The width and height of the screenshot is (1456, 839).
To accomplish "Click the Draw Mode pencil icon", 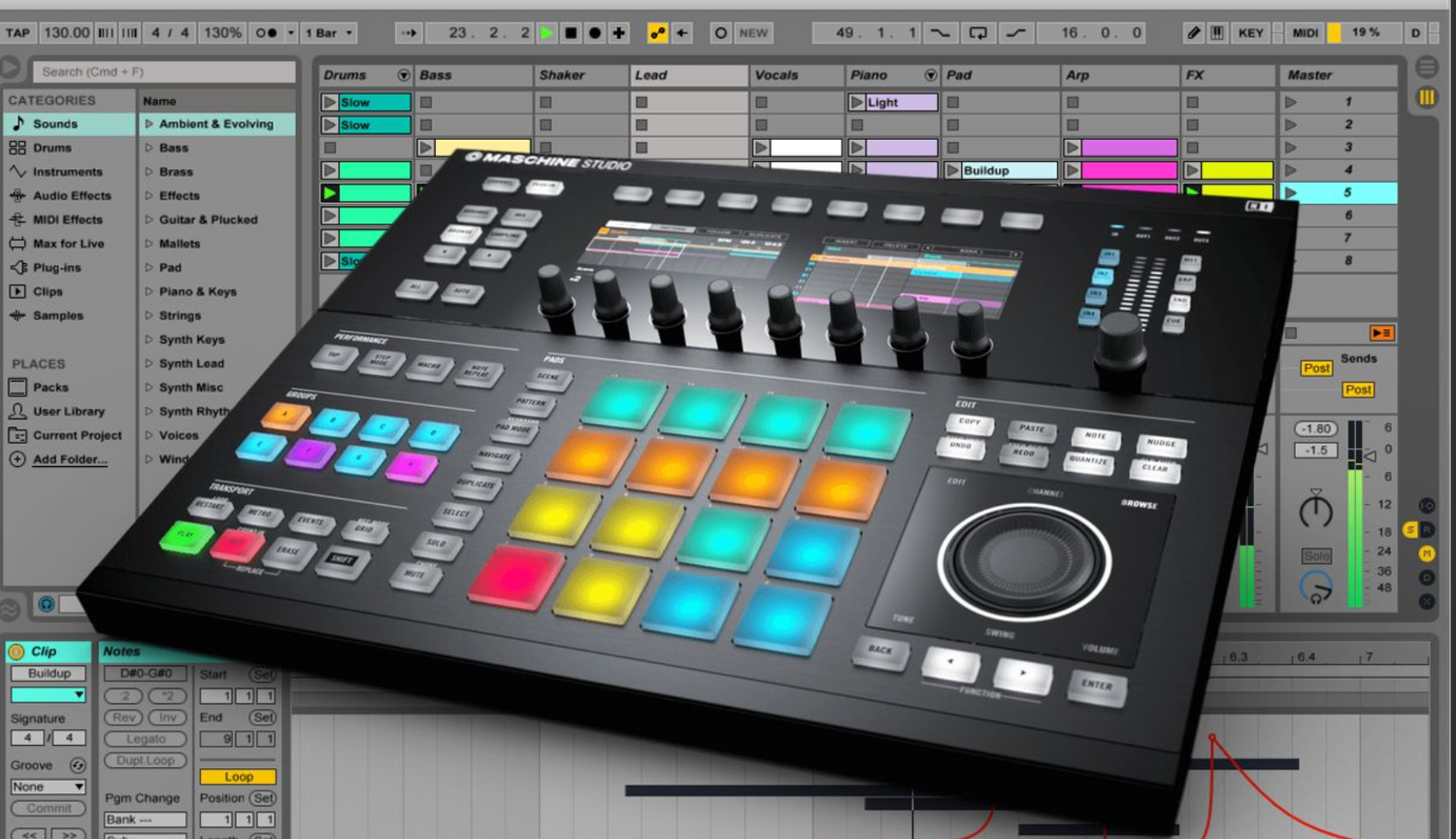I will pyautogui.click(x=1193, y=33).
